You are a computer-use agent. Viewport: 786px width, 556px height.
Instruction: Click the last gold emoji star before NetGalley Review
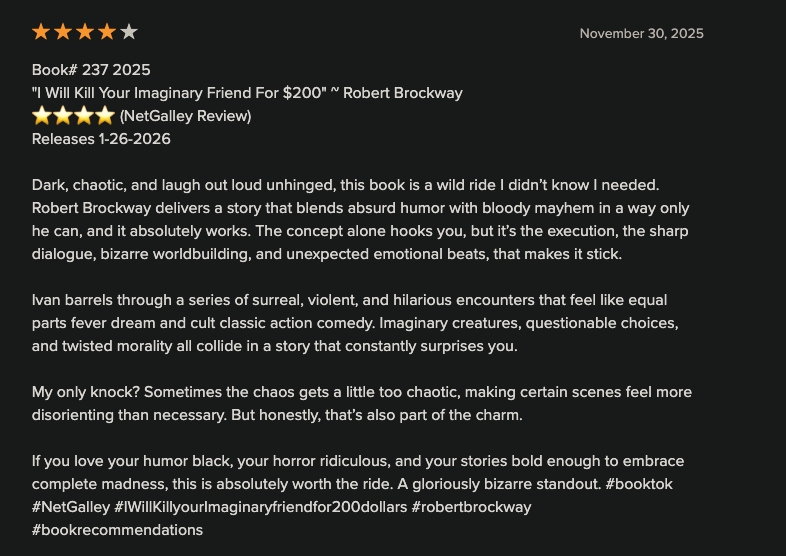click(105, 116)
